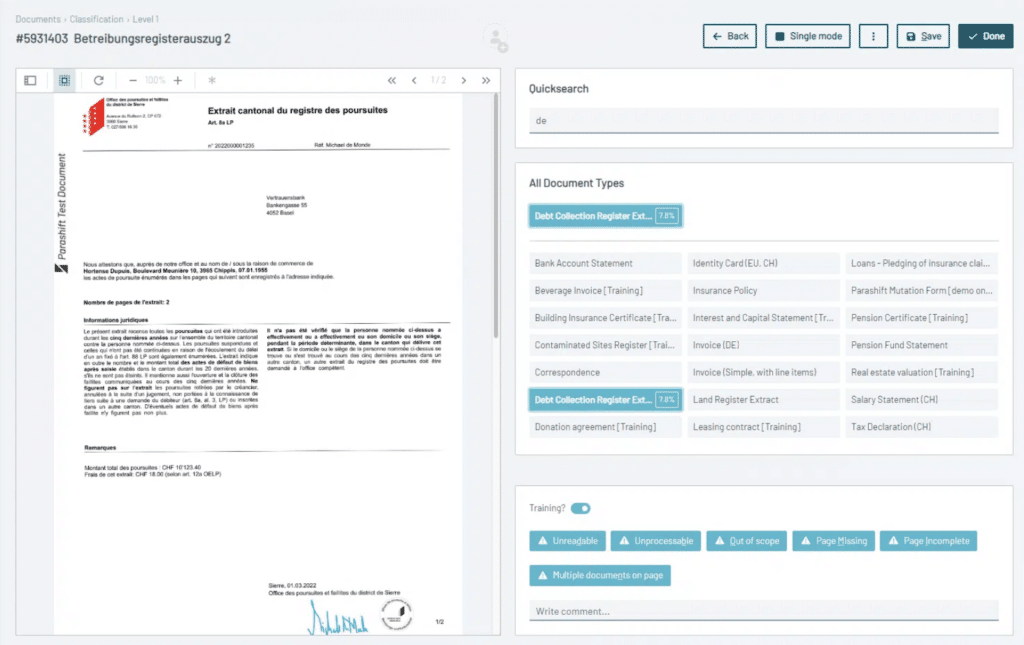Click the Save button
The height and width of the screenshot is (645, 1024).
[x=922, y=36]
